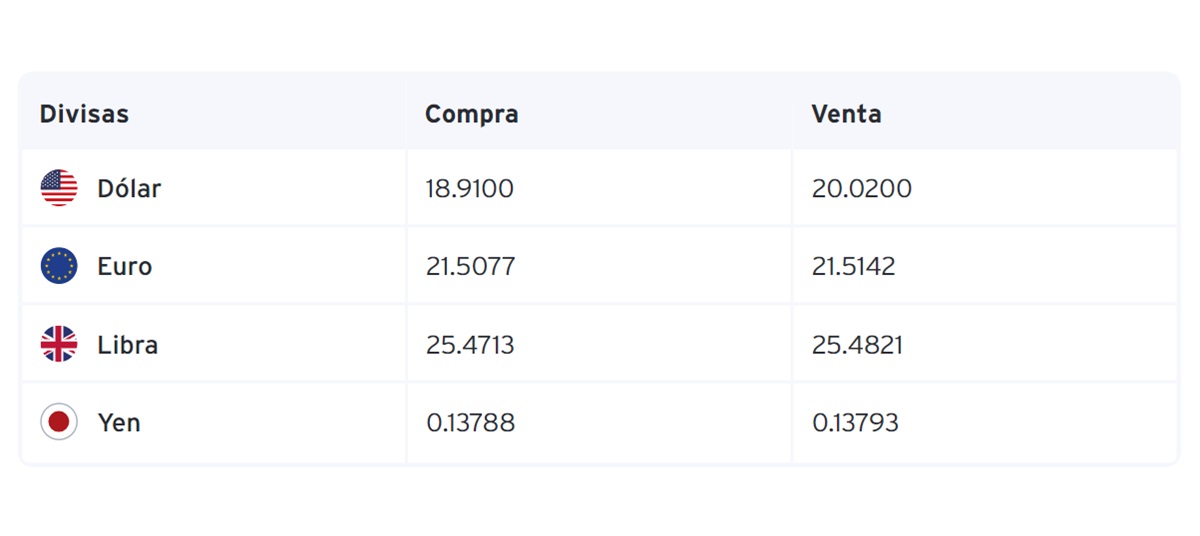This screenshot has height=536, width=1200.
Task: Click the United Kingdom flag icon
Action: coord(59,344)
